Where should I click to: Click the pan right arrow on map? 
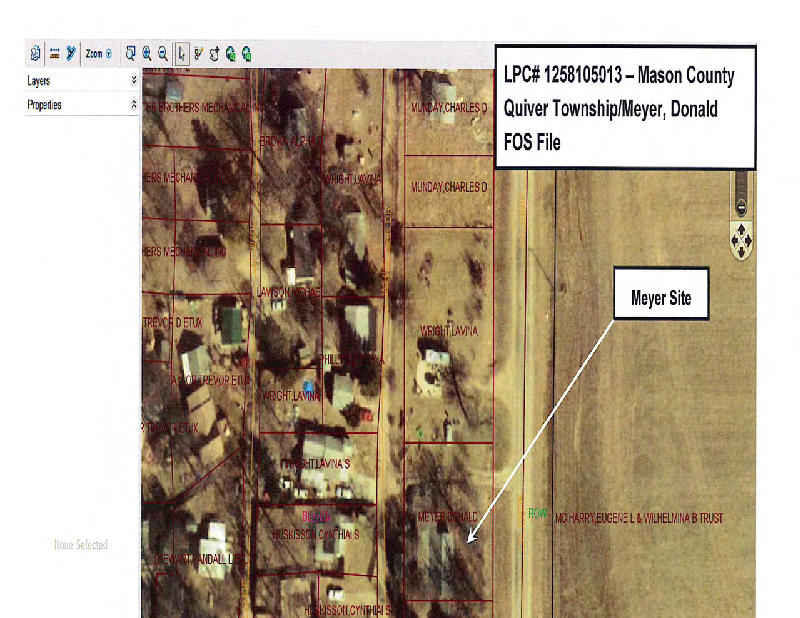pyautogui.click(x=750, y=238)
